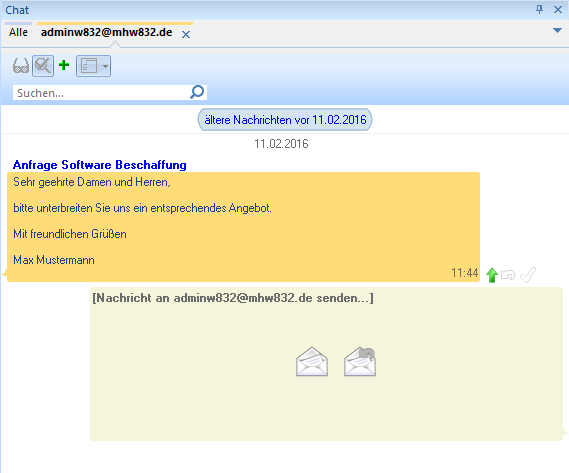Screen dimensions: 569x473
Task: Close the adminw832@mhw832.de tab
Action: pos(186,34)
